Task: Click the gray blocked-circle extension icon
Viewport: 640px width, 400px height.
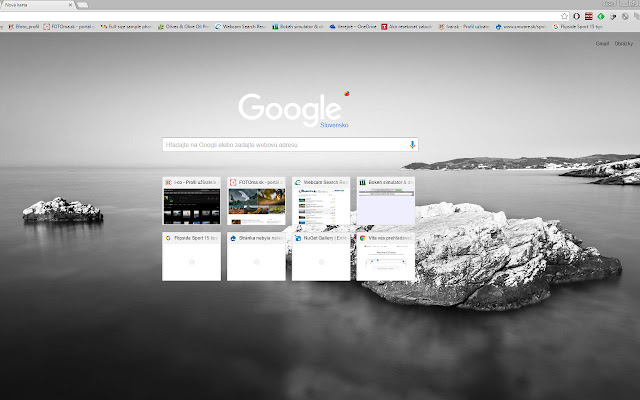Action: tap(625, 16)
